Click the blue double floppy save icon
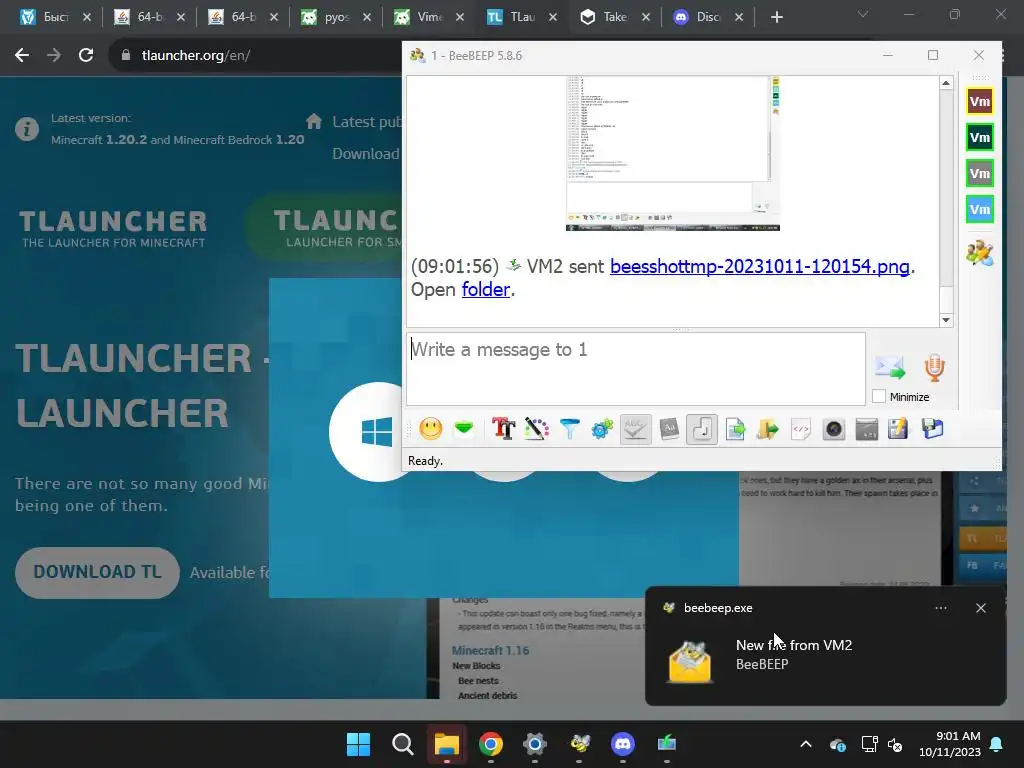1024x768 pixels. [x=933, y=429]
